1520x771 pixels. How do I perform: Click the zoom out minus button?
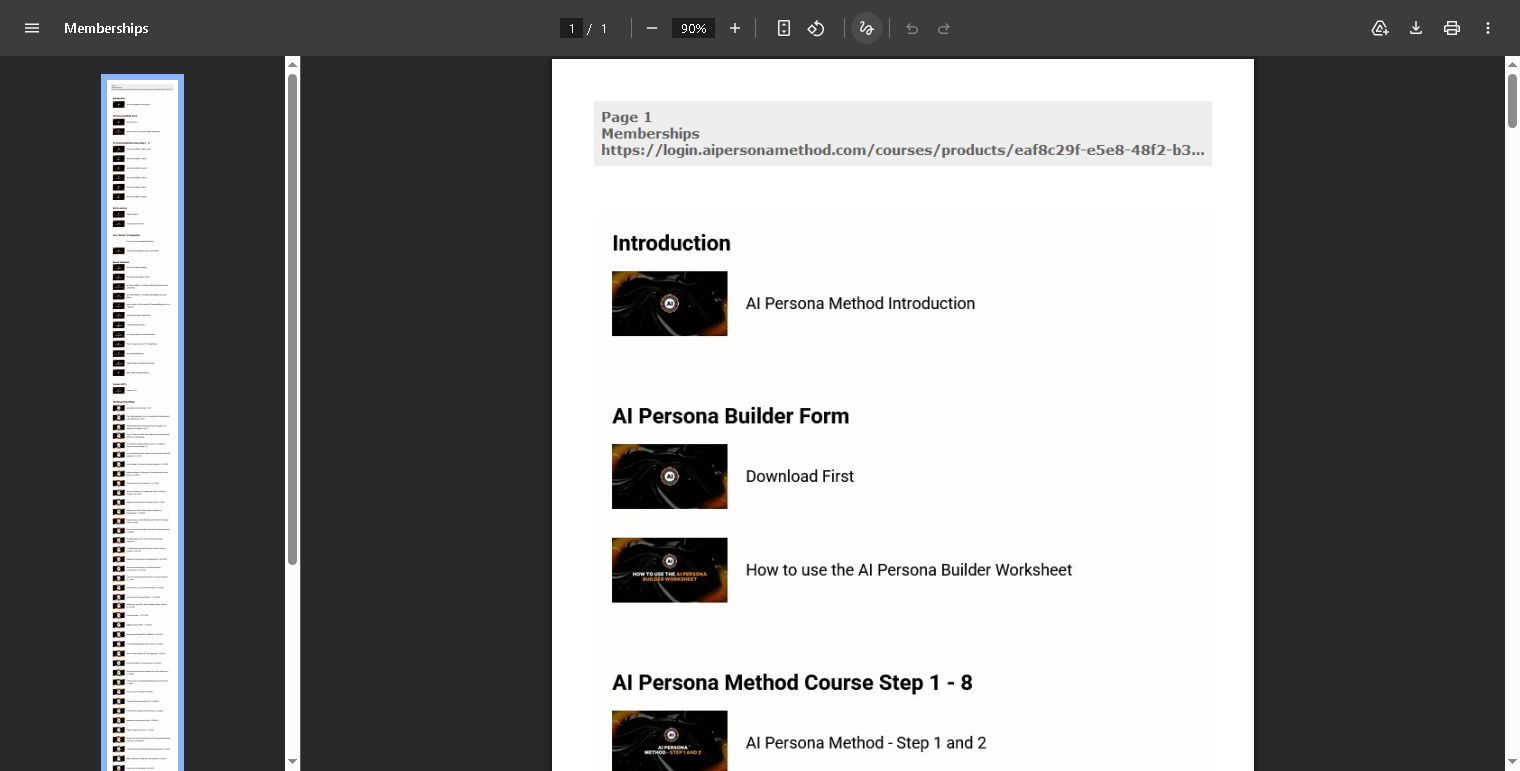coord(652,28)
